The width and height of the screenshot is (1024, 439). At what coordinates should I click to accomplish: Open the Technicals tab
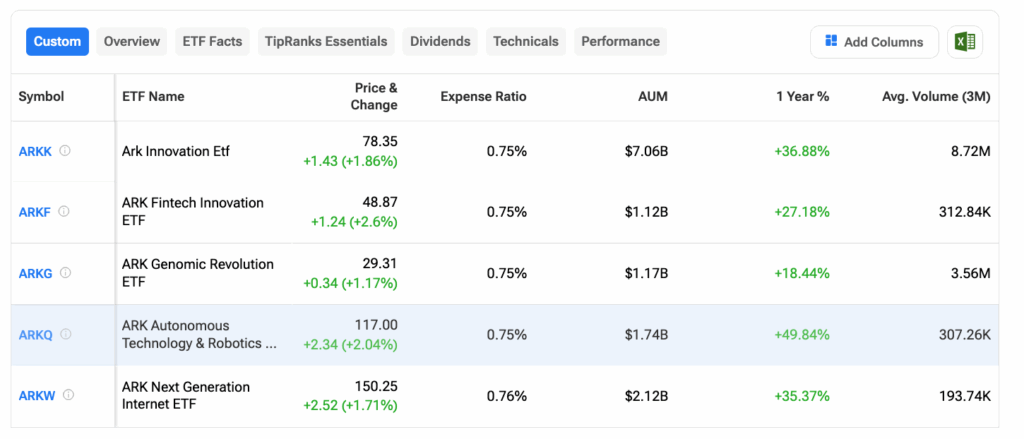pos(526,41)
